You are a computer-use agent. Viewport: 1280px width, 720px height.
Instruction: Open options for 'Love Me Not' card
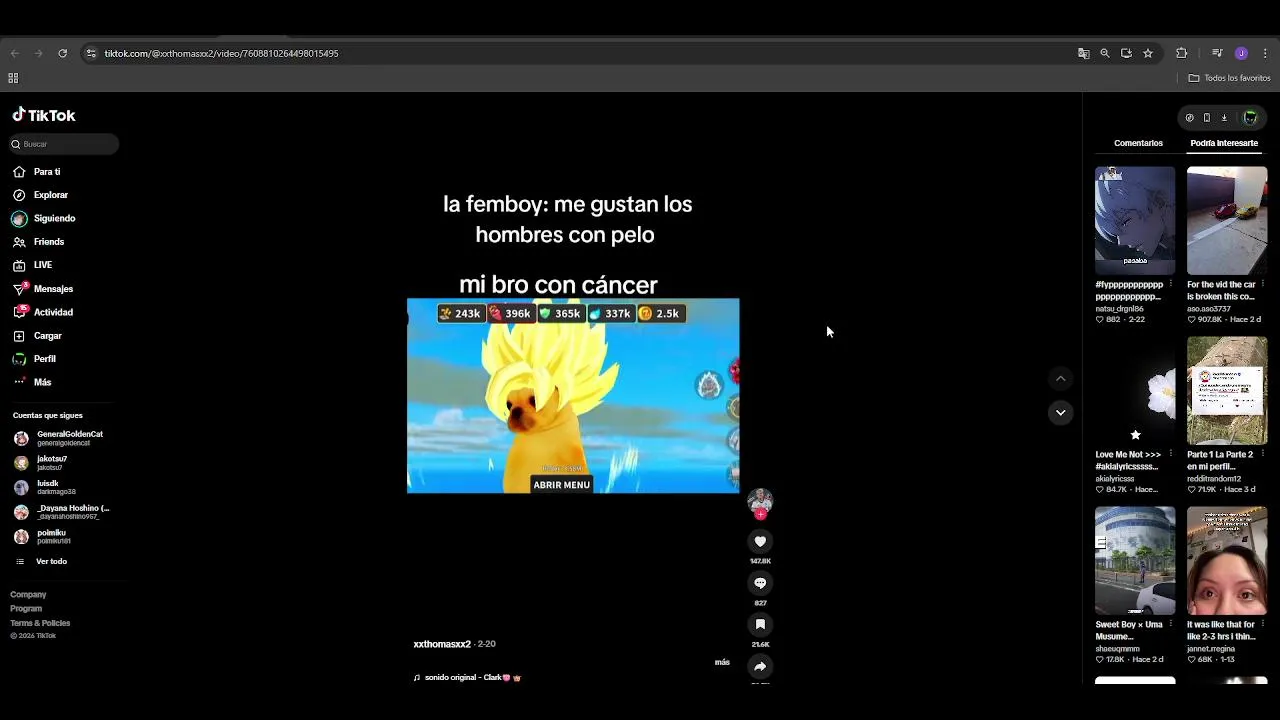coord(1171,454)
